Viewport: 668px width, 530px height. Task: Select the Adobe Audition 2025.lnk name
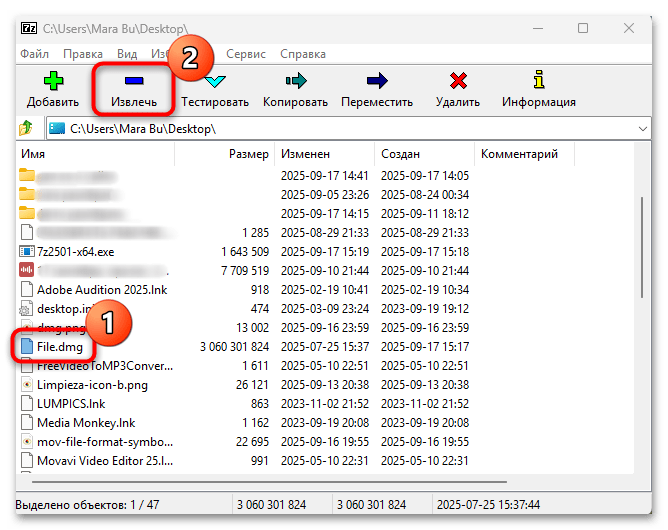coord(102,290)
